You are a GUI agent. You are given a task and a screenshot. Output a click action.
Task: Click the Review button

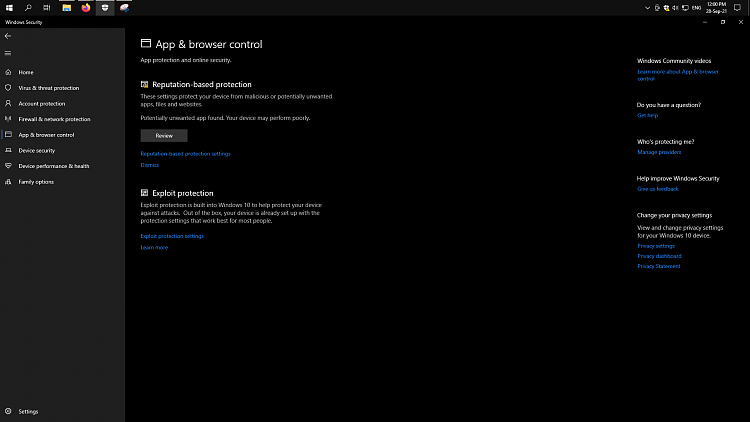[x=164, y=135]
